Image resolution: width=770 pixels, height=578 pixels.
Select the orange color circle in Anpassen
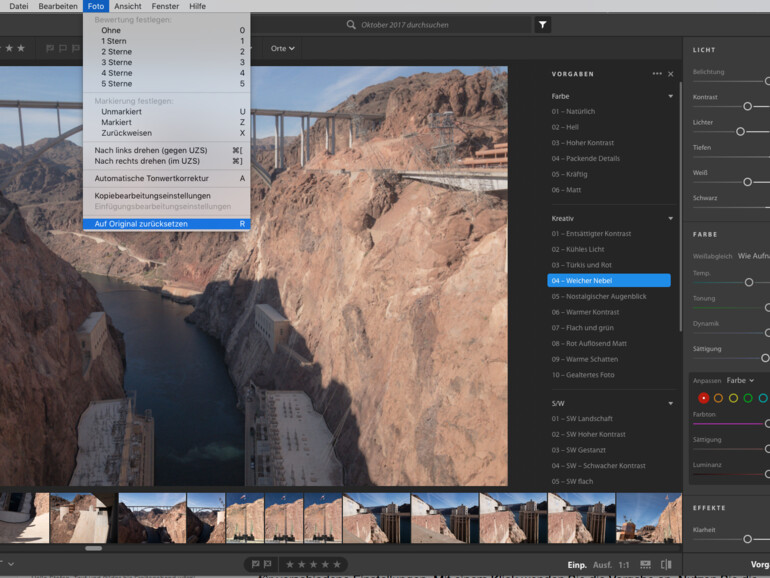pyautogui.click(x=718, y=398)
